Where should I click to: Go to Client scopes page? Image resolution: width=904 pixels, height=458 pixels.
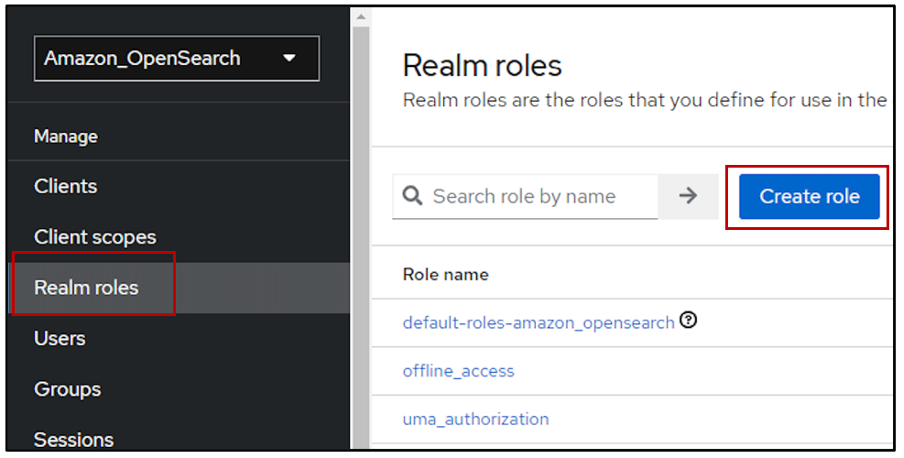[95, 237]
